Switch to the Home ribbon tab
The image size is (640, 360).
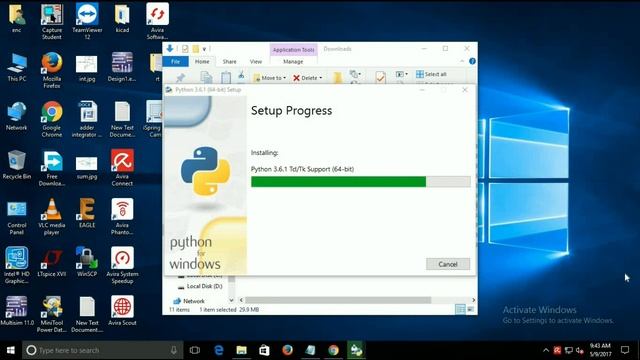click(202, 61)
